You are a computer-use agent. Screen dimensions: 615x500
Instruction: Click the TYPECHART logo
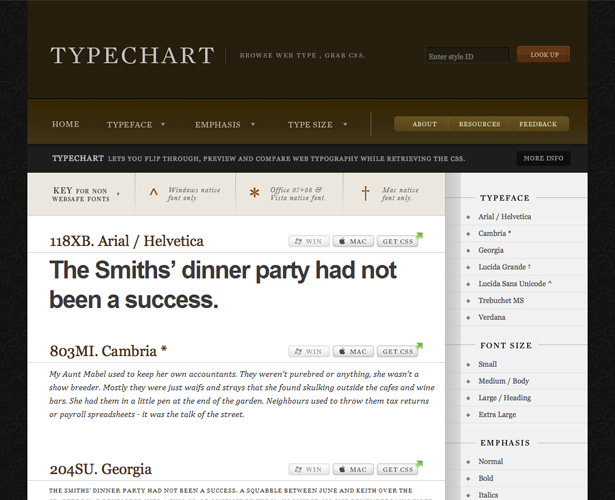click(132, 55)
